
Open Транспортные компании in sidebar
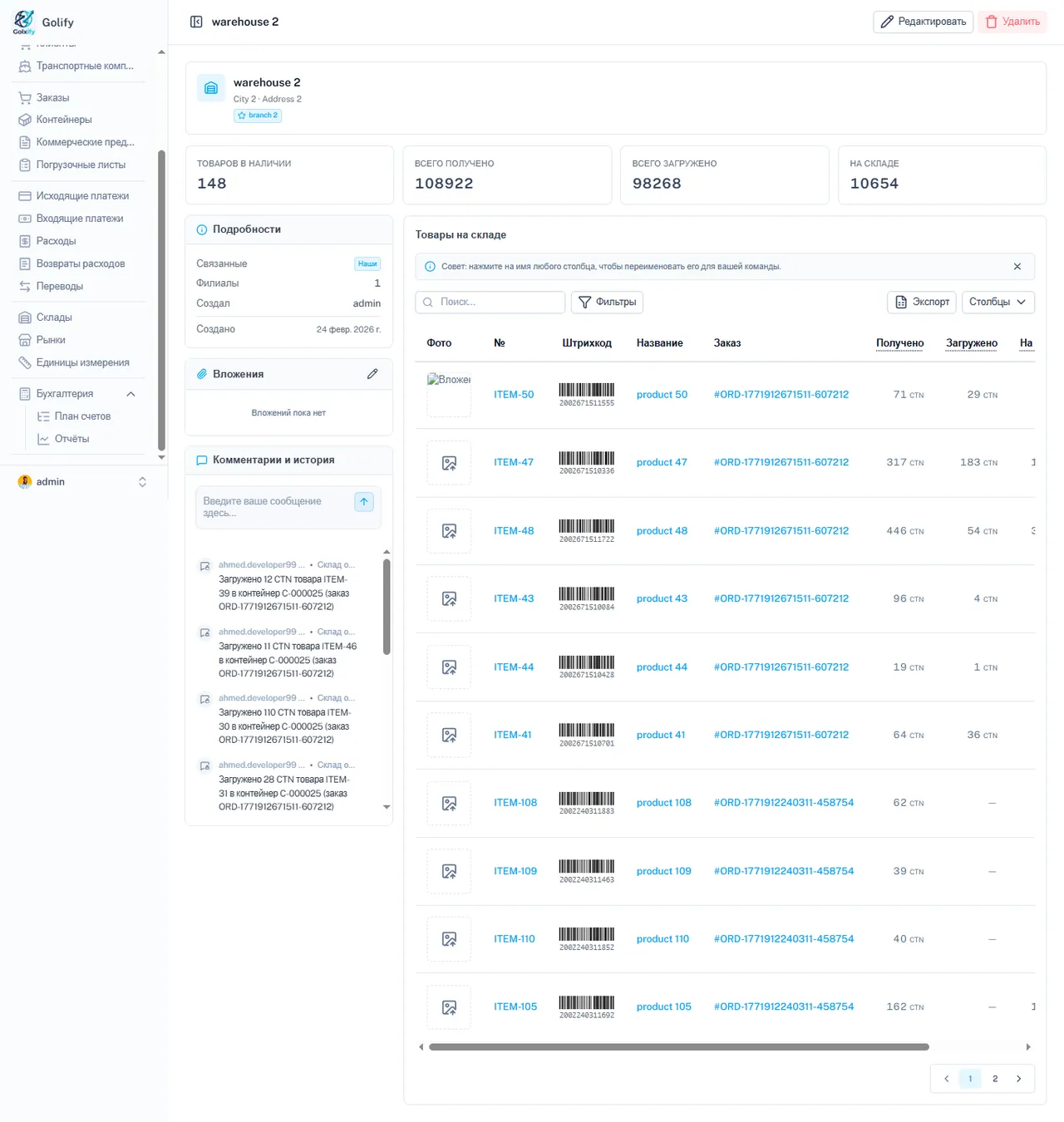[76, 66]
